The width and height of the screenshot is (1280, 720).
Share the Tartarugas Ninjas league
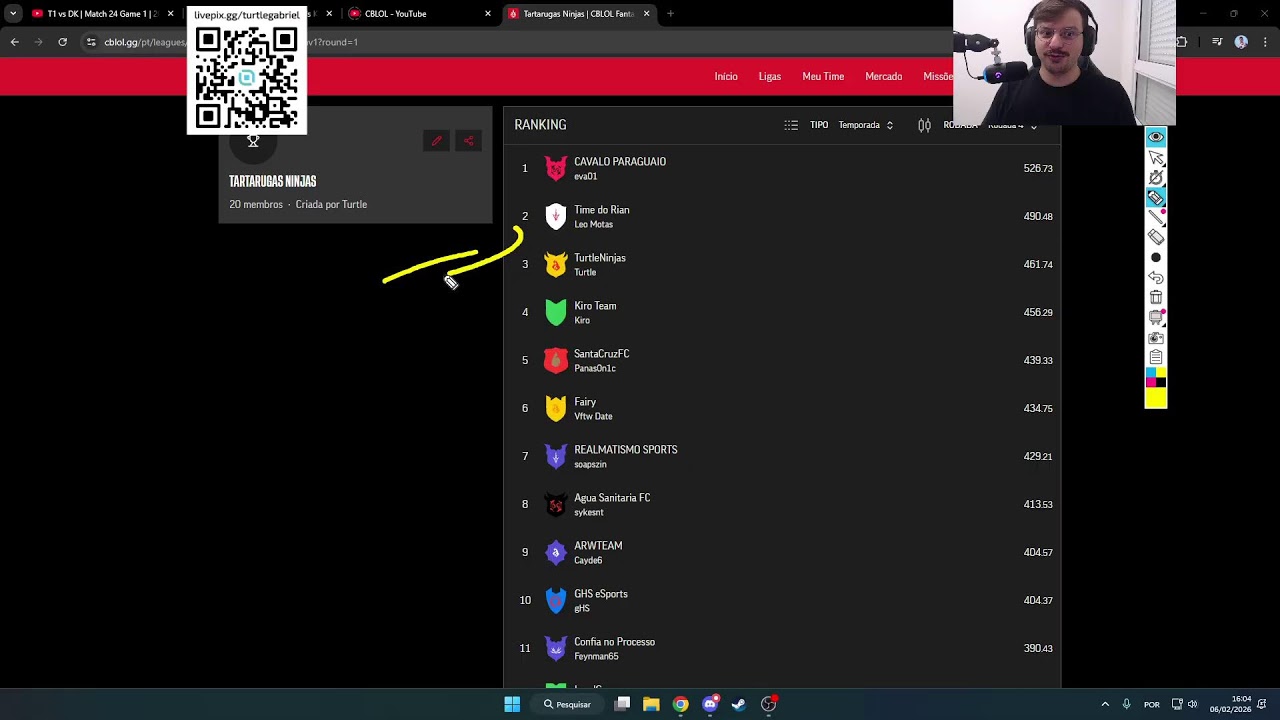(x=468, y=141)
